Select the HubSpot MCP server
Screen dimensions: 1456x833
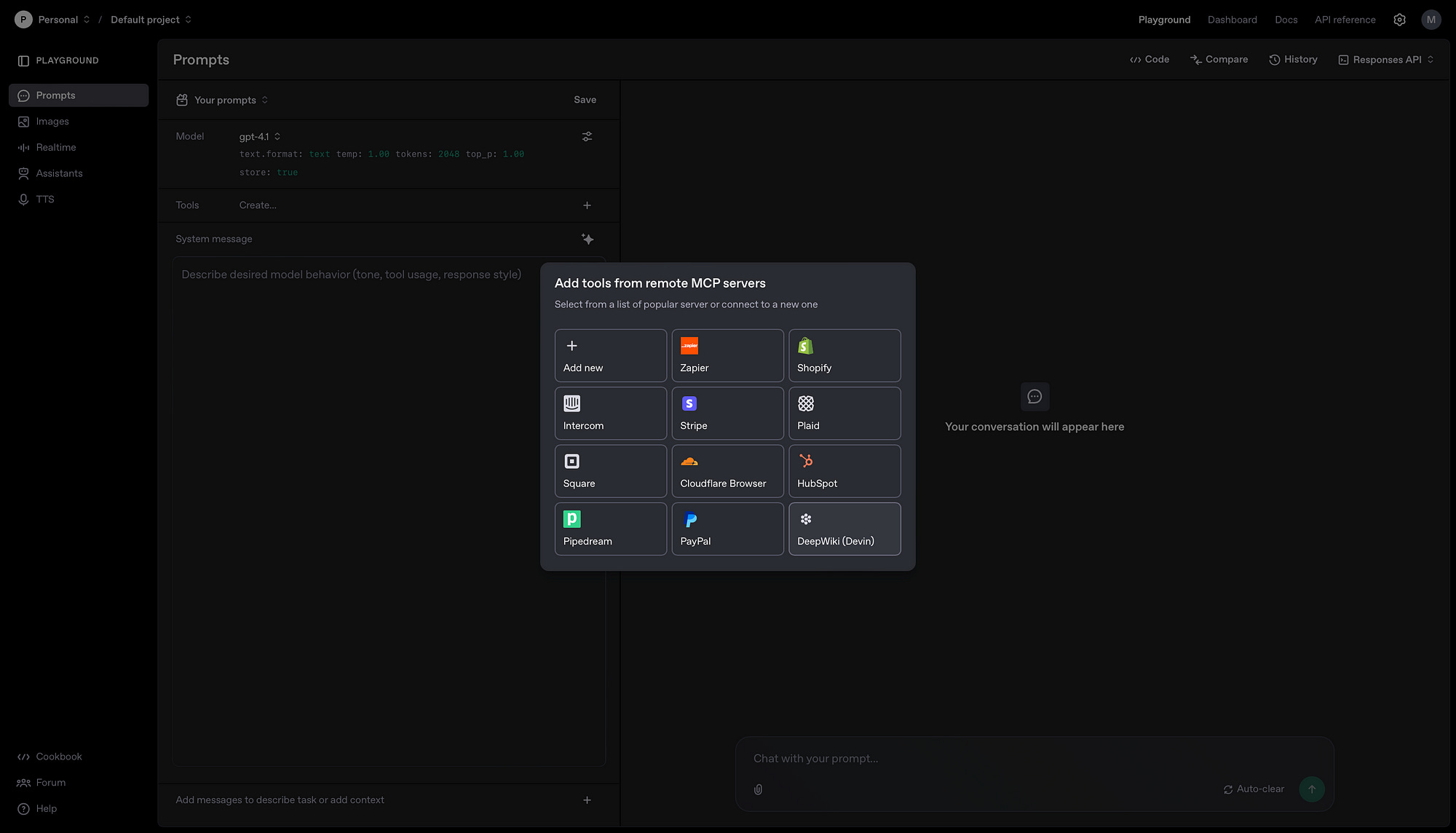pyautogui.click(x=844, y=471)
